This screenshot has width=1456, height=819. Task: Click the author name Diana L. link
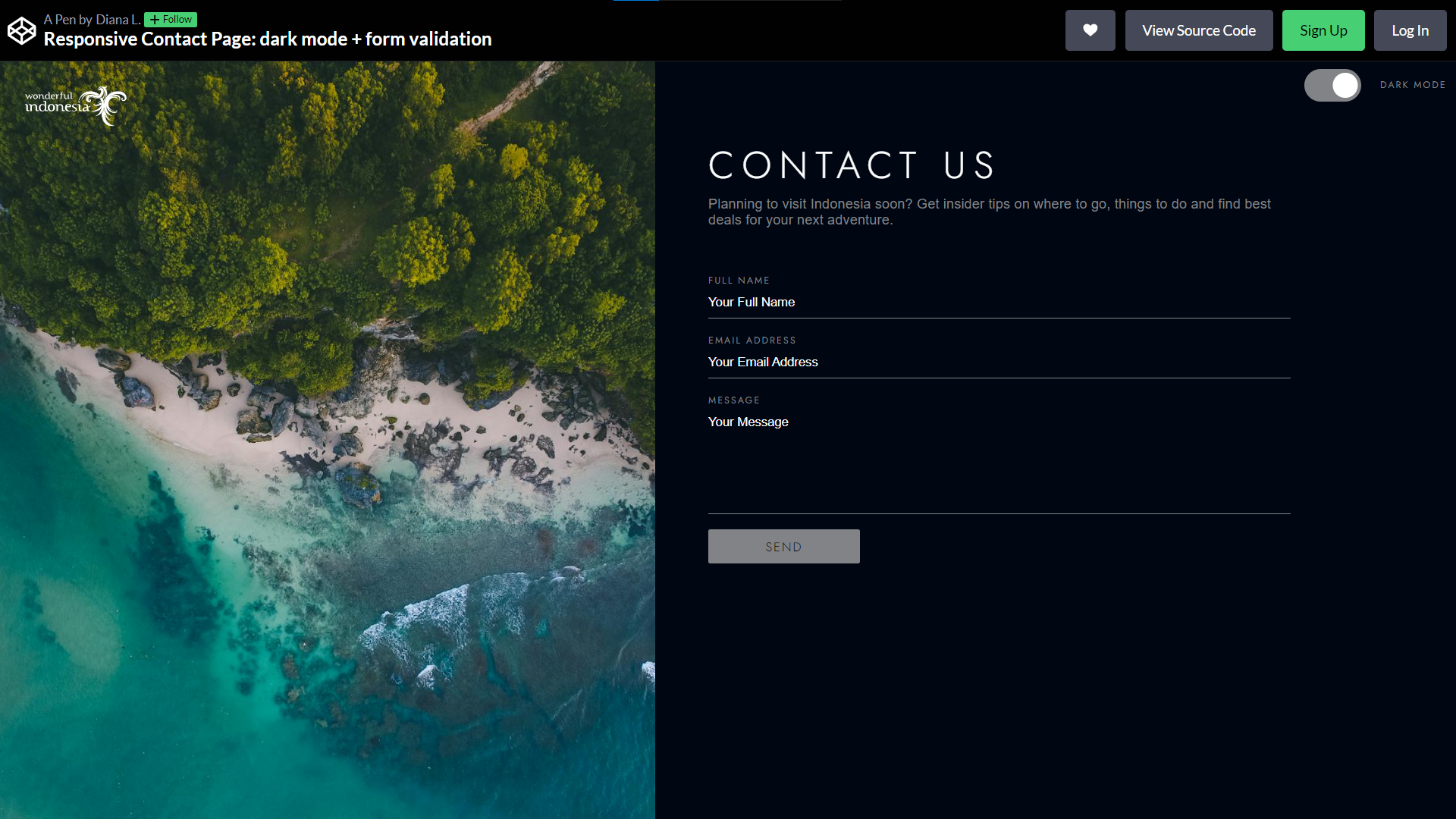pos(118,19)
